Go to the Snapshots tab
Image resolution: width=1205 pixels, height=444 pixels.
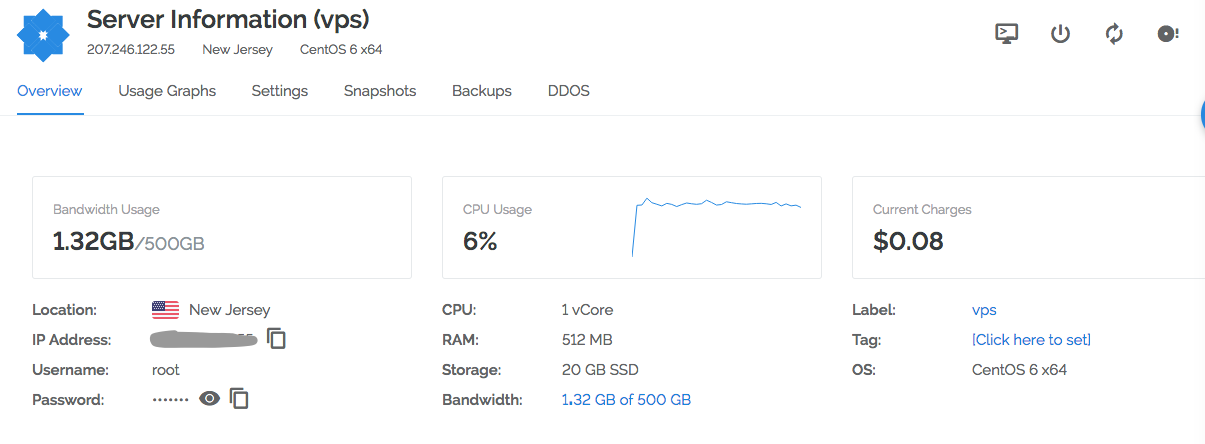(380, 91)
